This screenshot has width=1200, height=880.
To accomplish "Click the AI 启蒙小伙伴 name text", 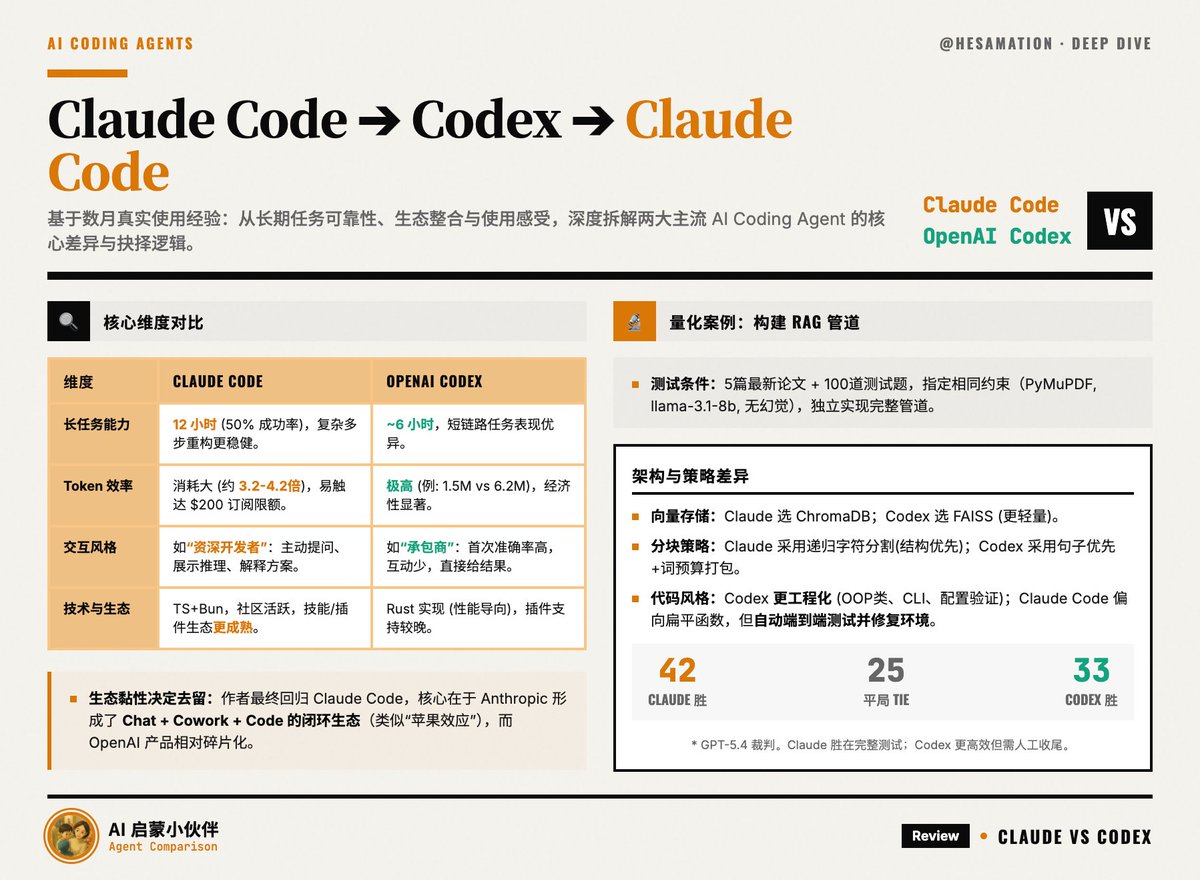I will [x=162, y=828].
